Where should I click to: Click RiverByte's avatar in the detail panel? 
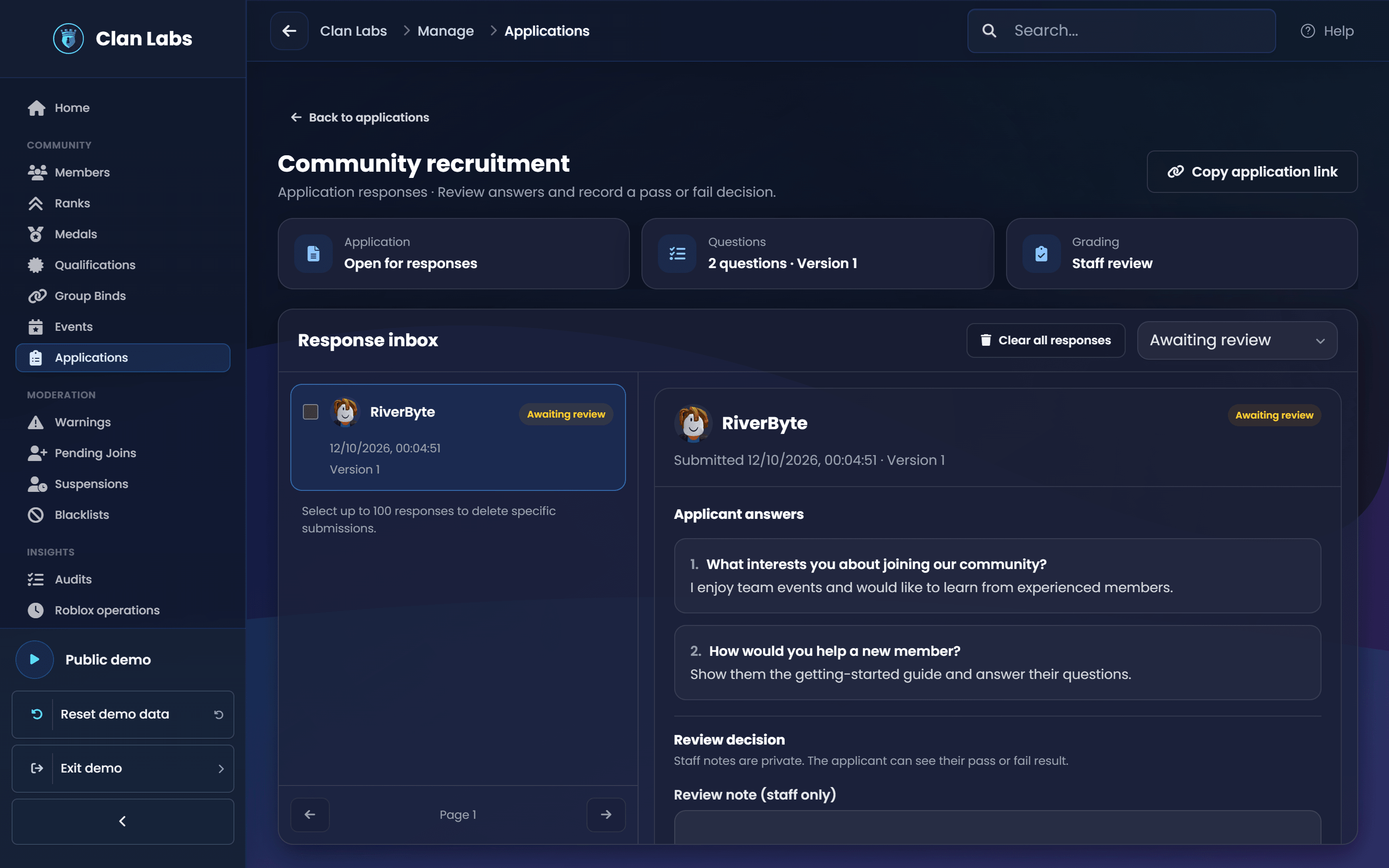pos(694,424)
